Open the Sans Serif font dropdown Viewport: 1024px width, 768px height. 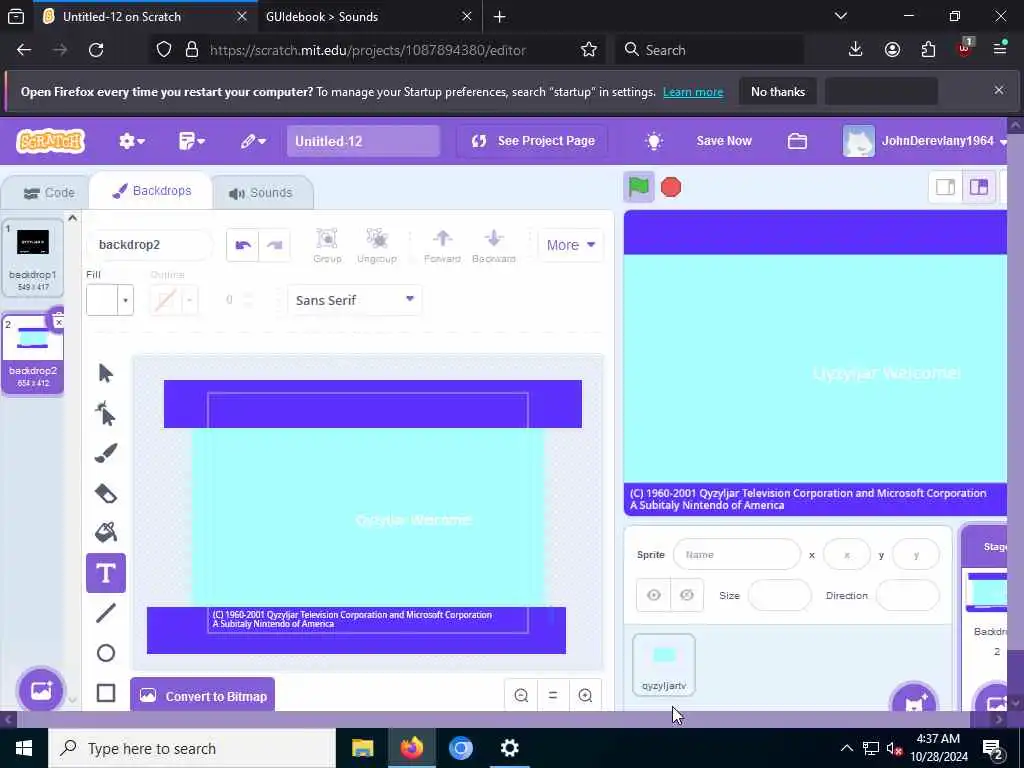[355, 300]
